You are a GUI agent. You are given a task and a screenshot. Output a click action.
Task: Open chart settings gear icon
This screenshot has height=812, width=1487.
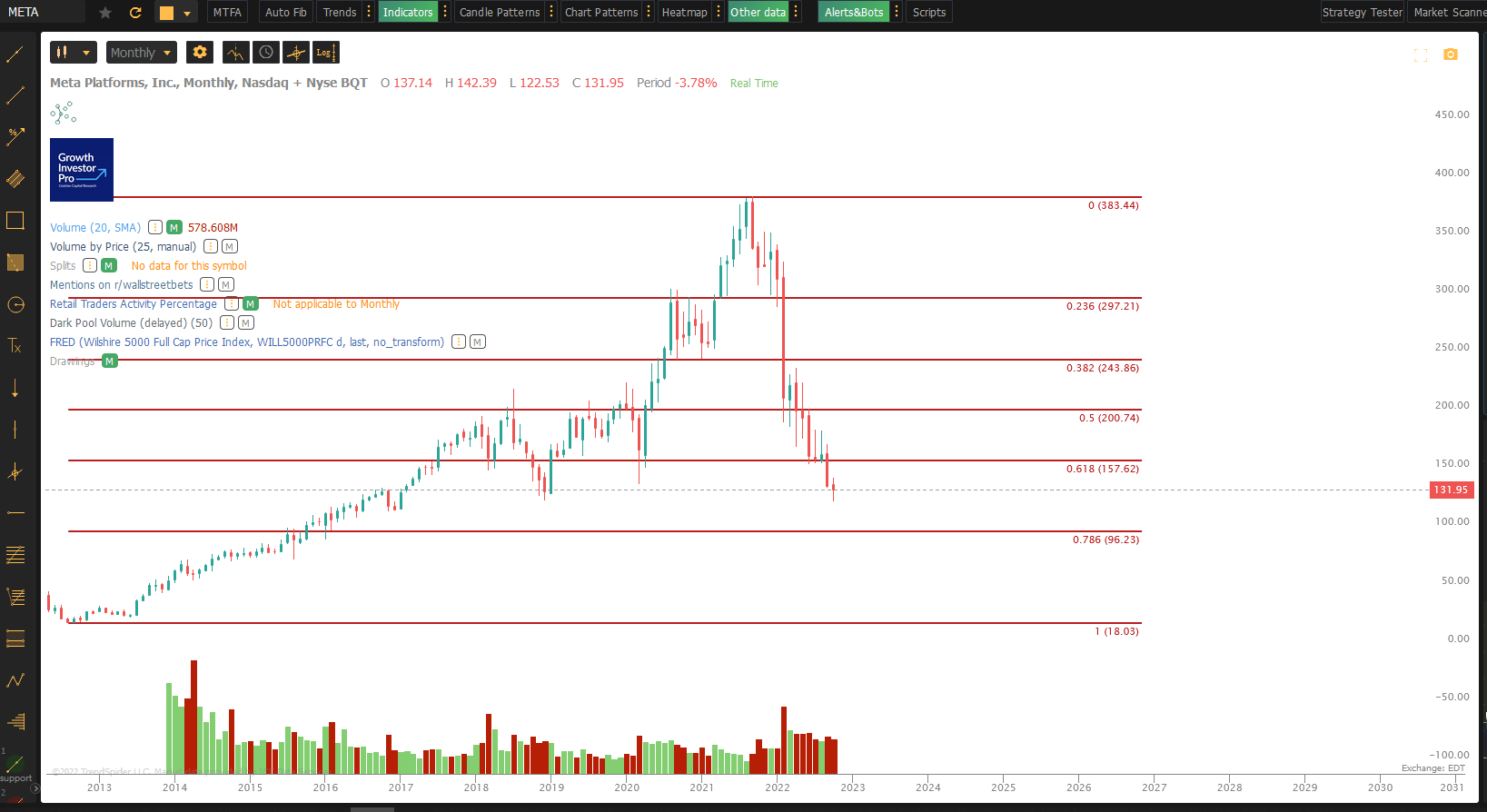pos(200,53)
